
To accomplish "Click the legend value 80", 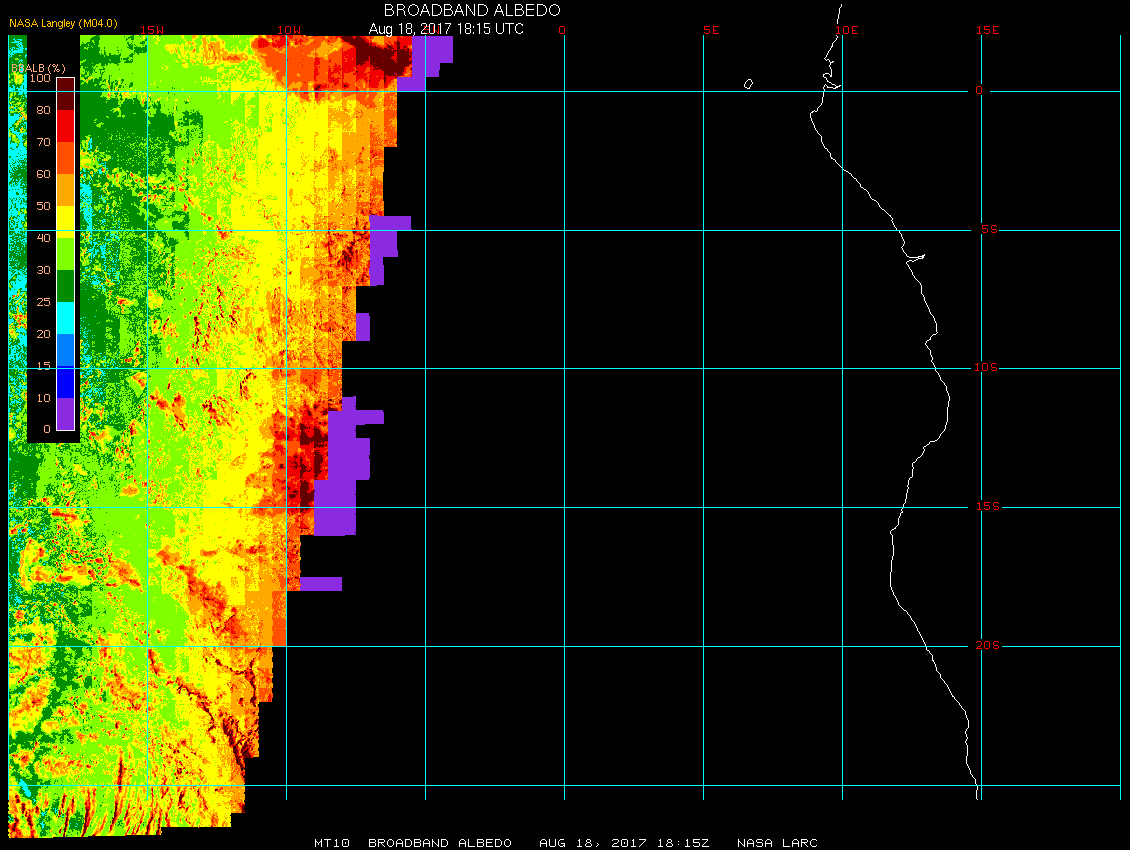I will (43, 110).
